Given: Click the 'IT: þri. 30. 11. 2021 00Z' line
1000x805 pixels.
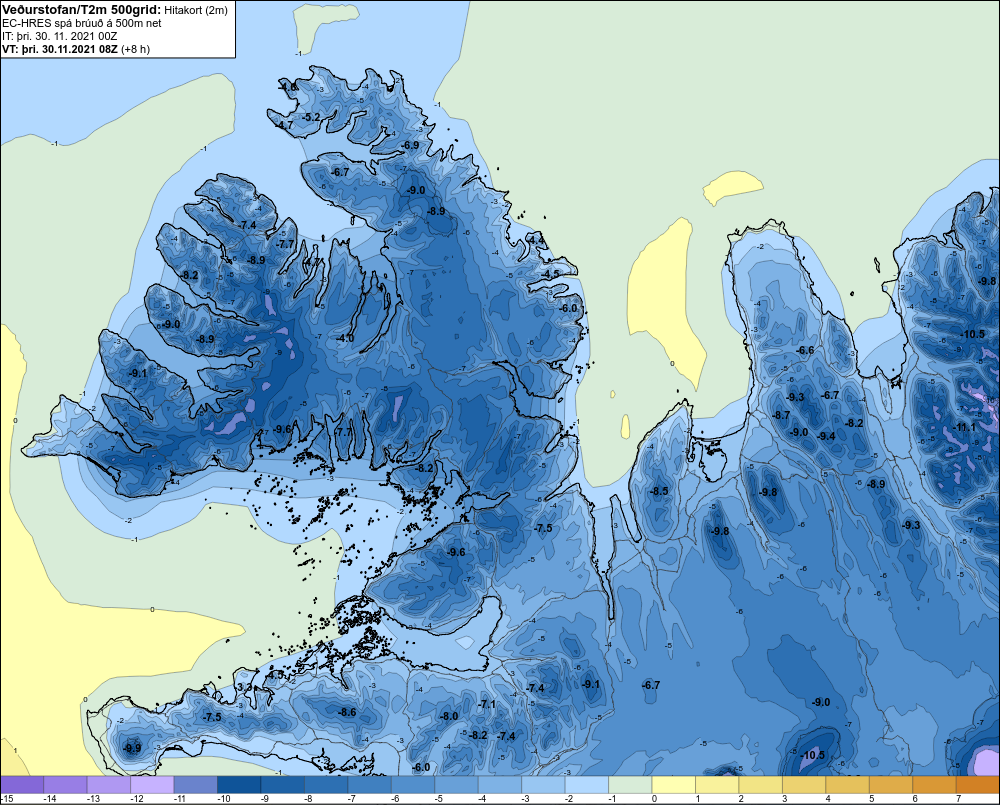Looking at the screenshot, I should [x=59, y=36].
